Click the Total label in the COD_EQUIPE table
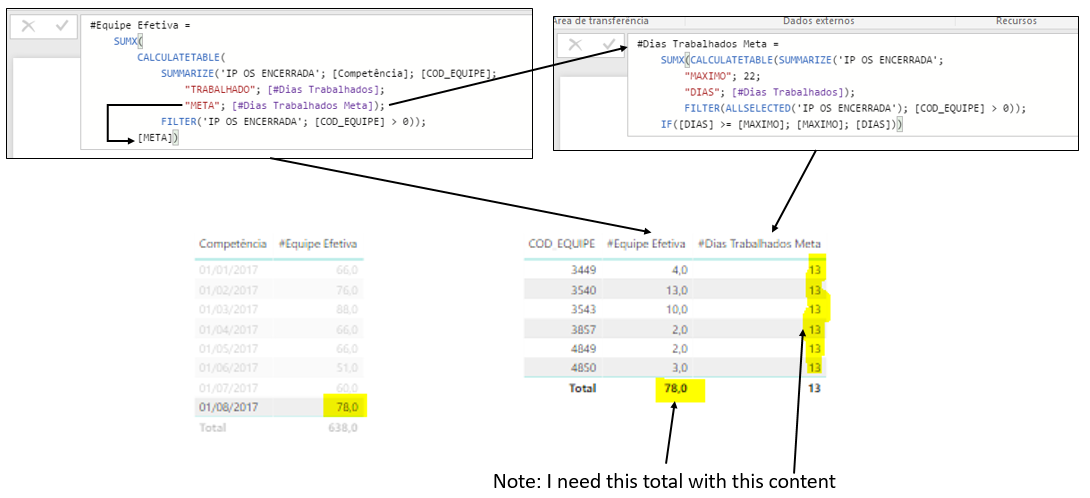 (583, 388)
